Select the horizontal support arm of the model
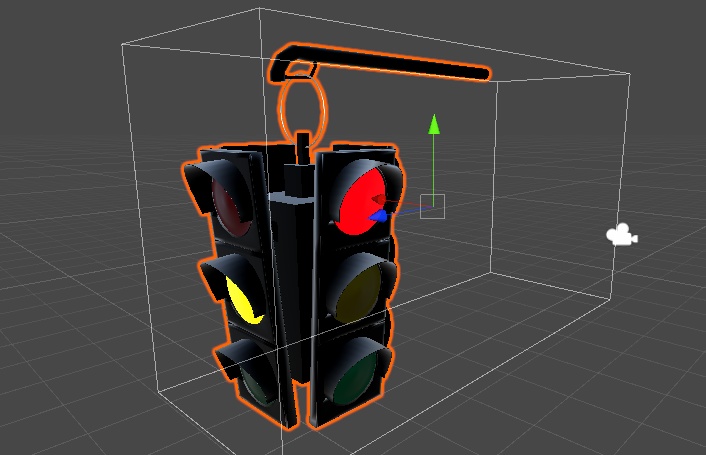 379,63
